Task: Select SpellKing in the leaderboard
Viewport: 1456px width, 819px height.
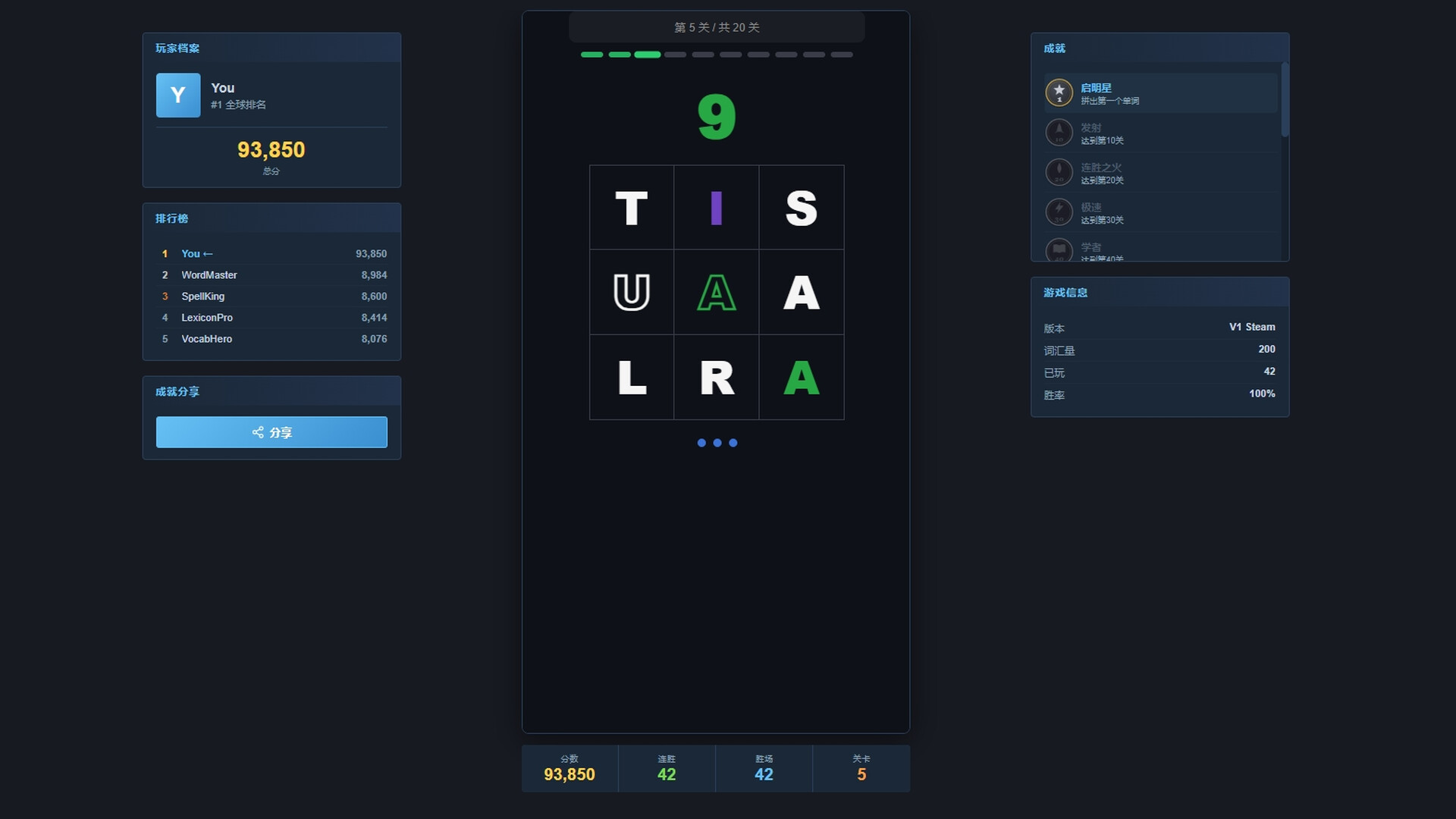Action: click(x=271, y=296)
